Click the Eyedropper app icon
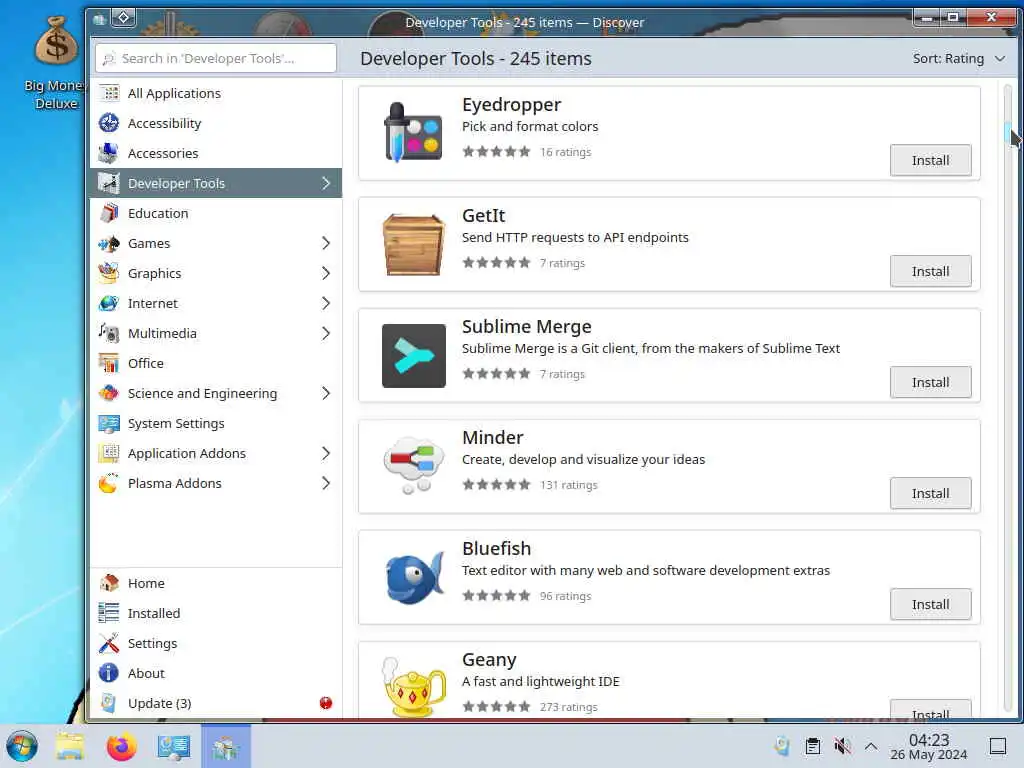 click(x=413, y=133)
